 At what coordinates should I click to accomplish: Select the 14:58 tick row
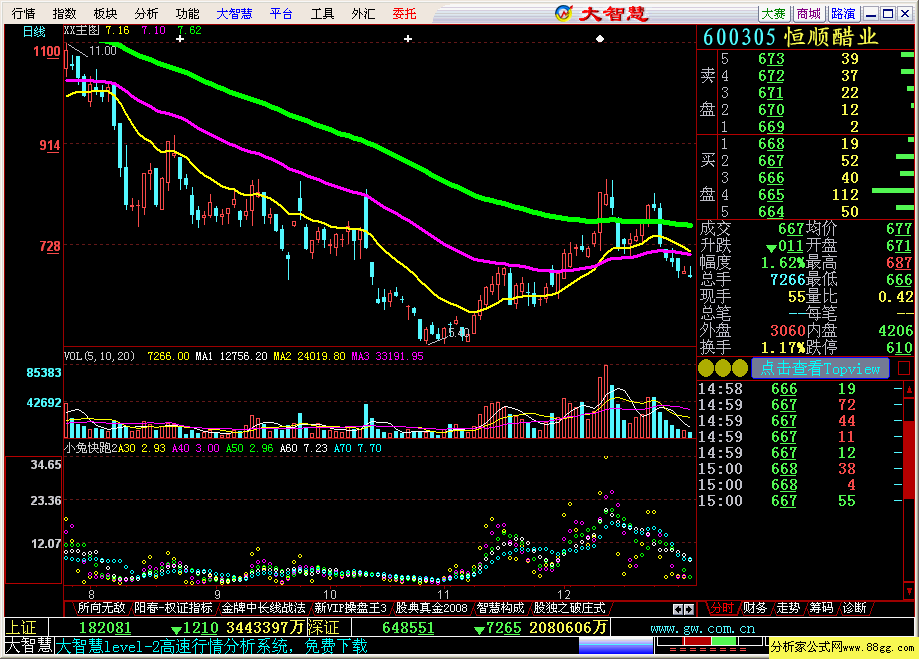pos(800,389)
